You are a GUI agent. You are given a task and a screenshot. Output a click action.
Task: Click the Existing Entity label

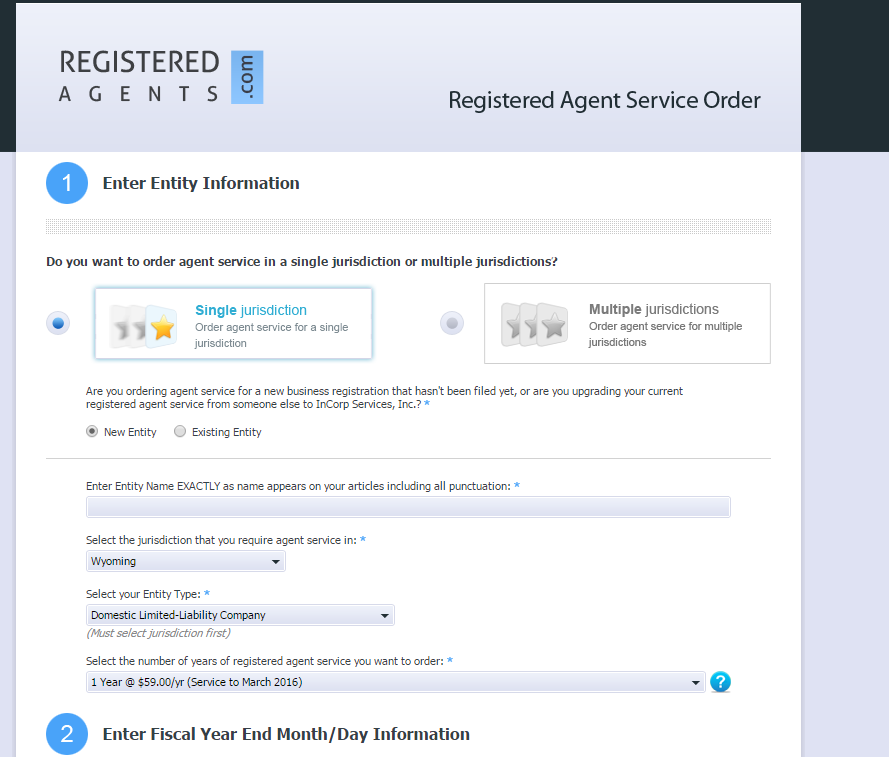[x=227, y=432]
